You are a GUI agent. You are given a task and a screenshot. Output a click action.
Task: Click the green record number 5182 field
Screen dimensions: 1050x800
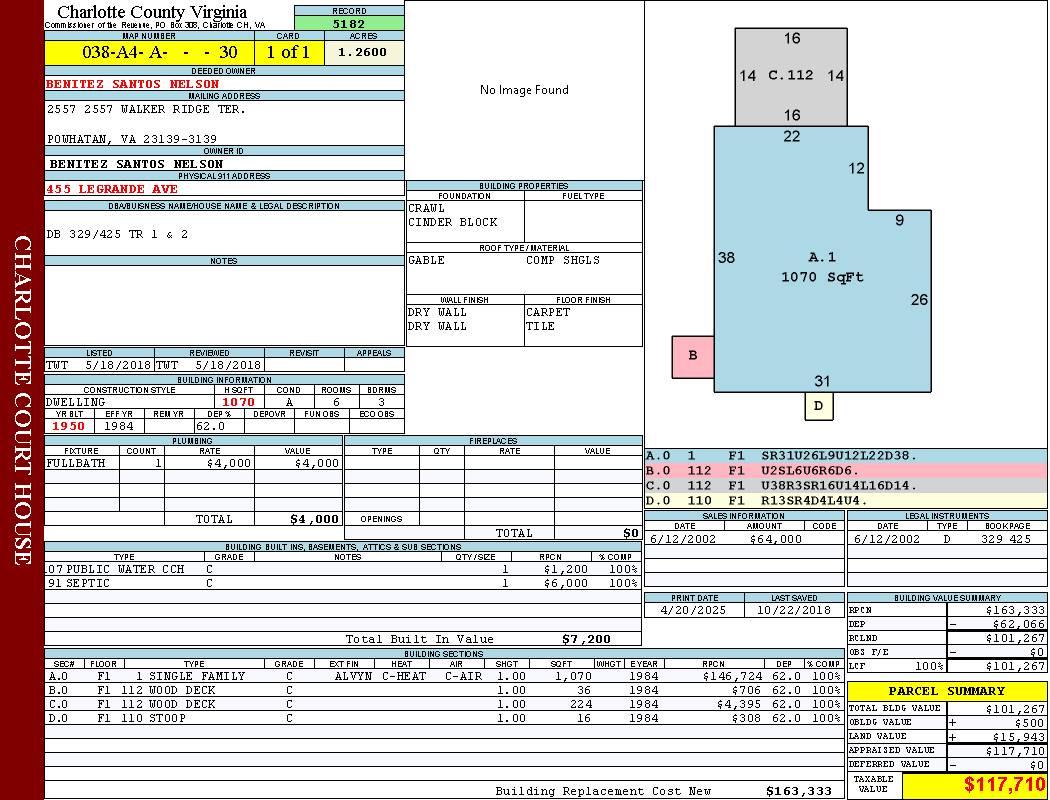point(349,23)
